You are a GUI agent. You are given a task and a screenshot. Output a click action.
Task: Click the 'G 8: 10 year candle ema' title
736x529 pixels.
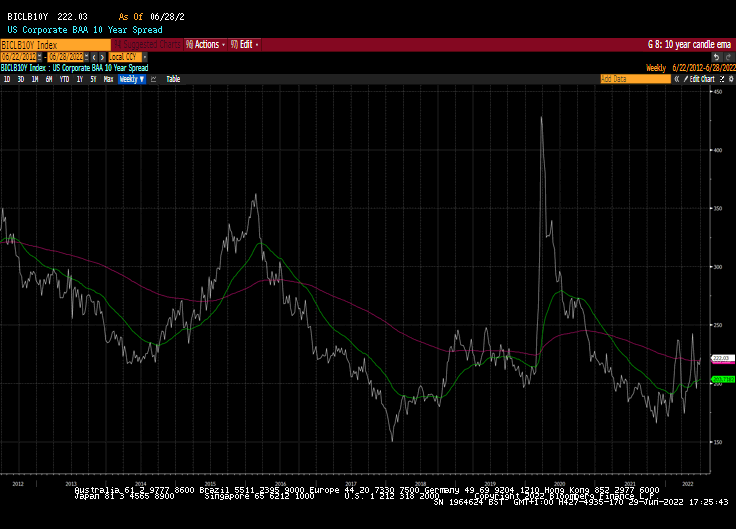[689, 45]
